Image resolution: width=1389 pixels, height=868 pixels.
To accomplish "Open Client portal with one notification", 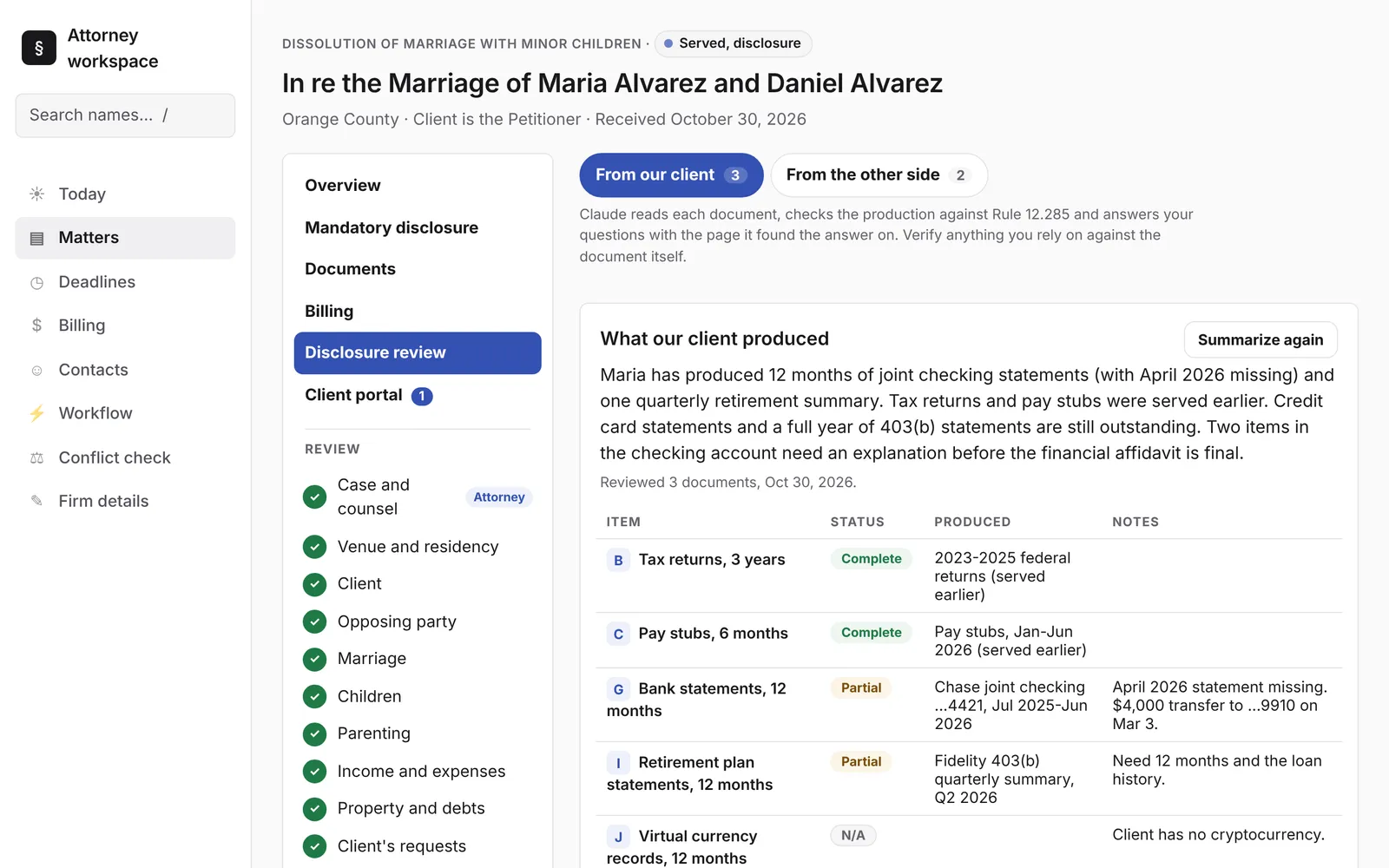I will point(418,395).
